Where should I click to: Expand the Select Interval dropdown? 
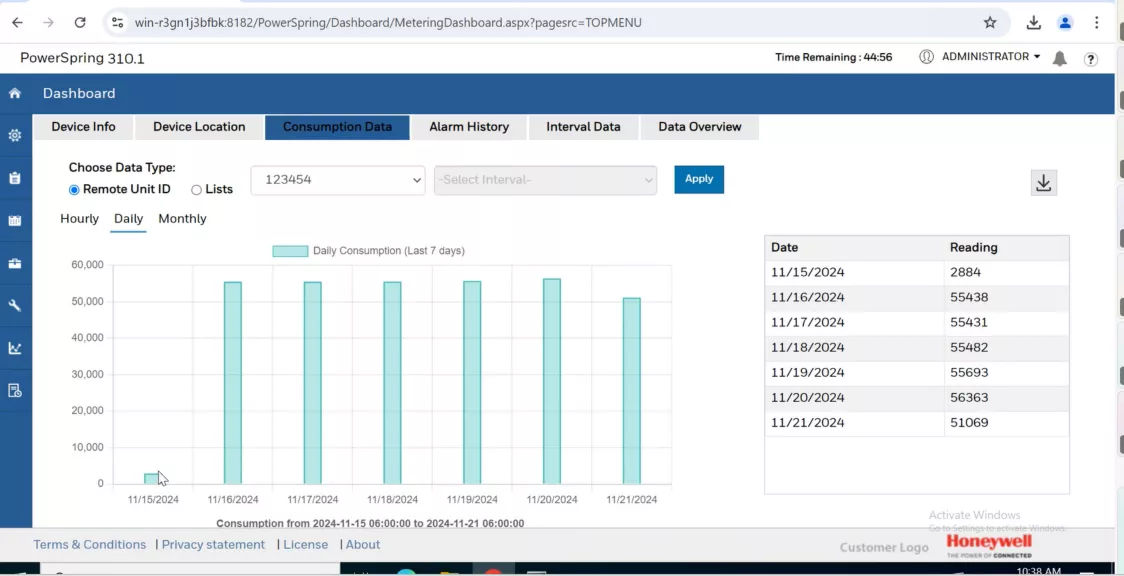coord(545,180)
